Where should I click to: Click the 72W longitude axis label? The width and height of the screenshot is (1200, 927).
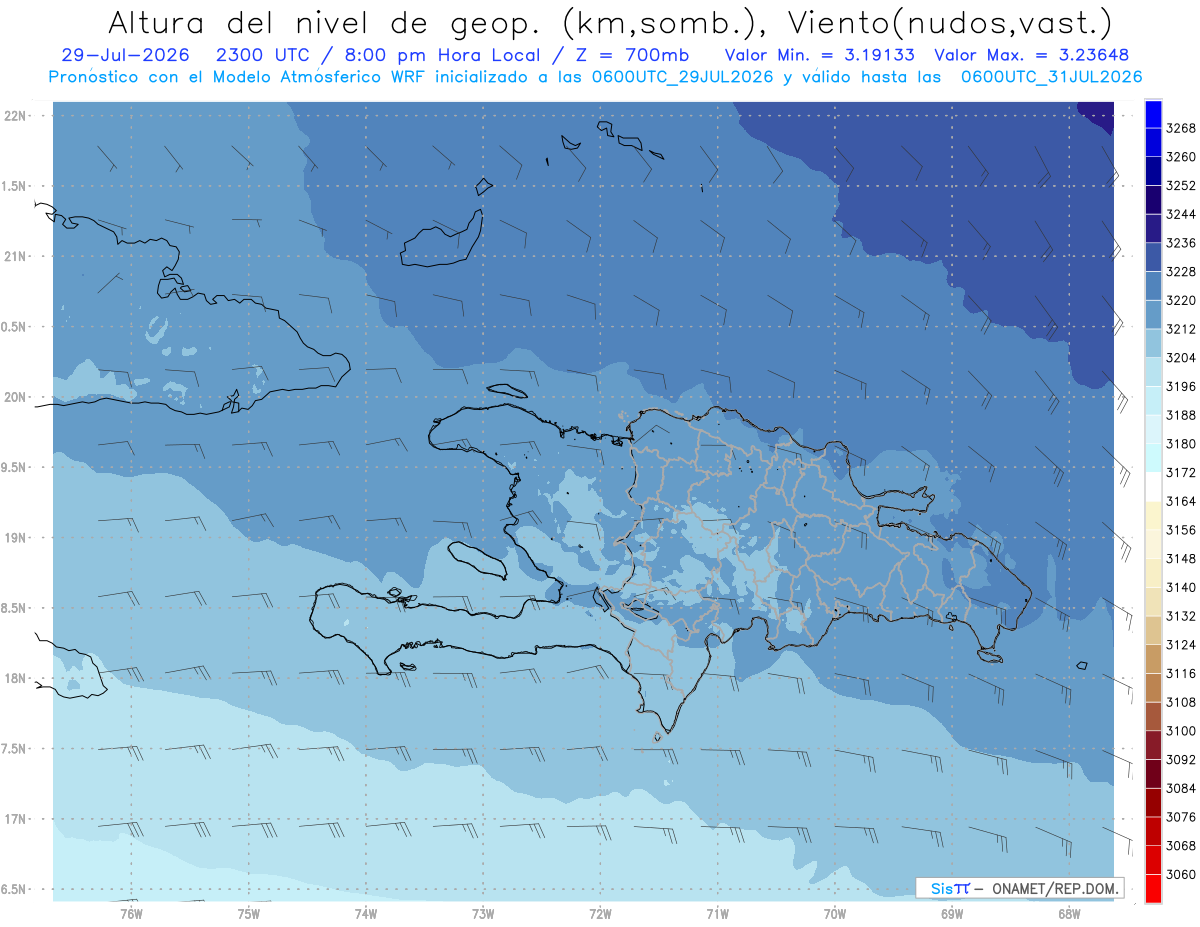click(x=600, y=912)
